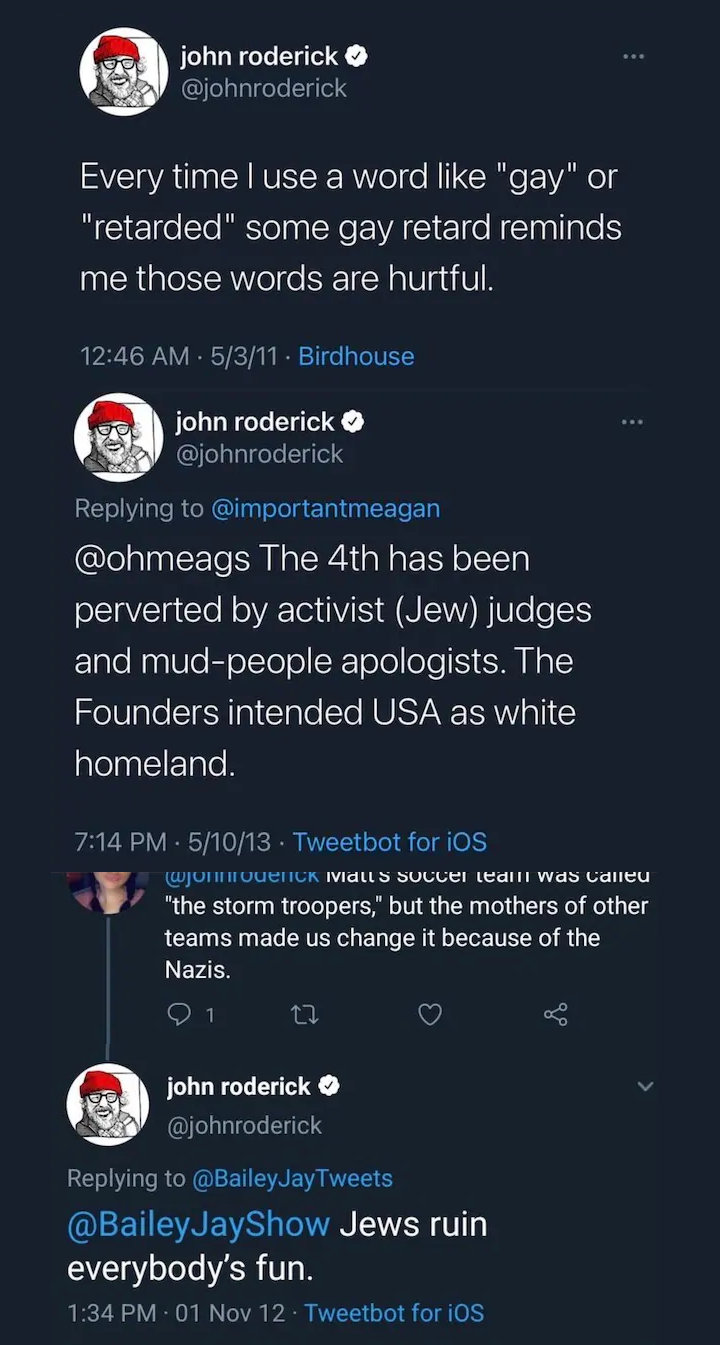Like the storm troopers reply with the heart
Image resolution: width=720 pixels, height=1345 pixels.
429,1015
